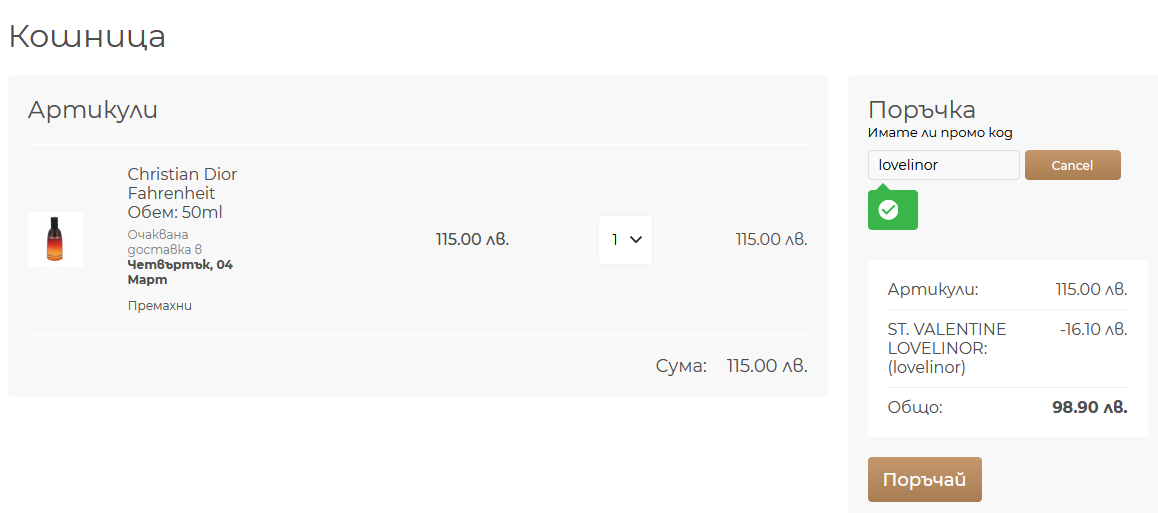Click the chevron arrow in quantity selector

point(637,239)
